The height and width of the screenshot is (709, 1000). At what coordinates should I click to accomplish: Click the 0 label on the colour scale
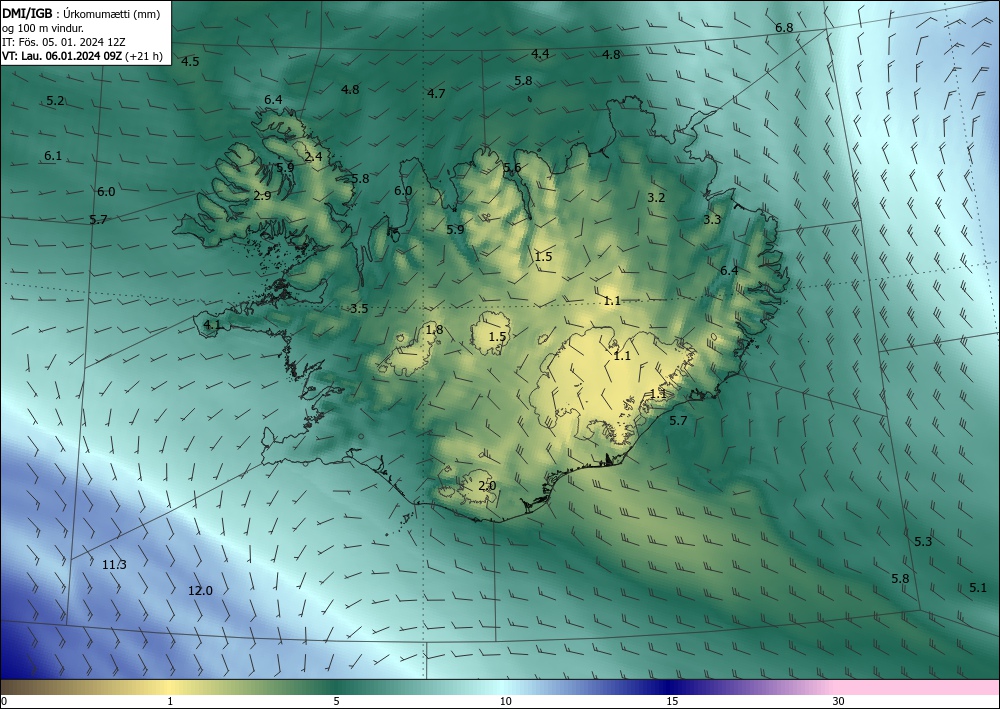click(4, 701)
